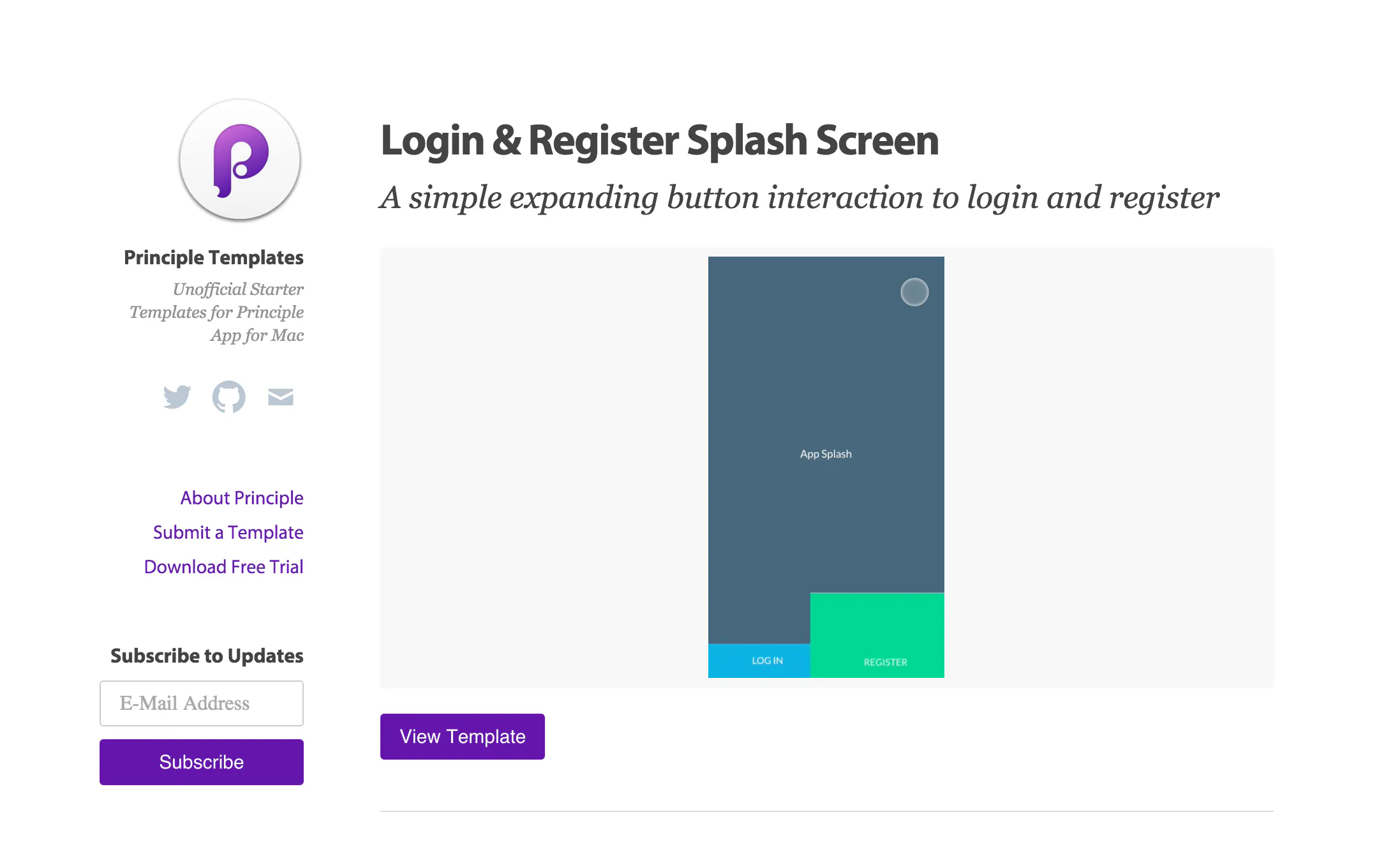The height and width of the screenshot is (849, 1400).
Task: Click the dark blue splash preview background
Action: pyautogui.click(x=826, y=383)
